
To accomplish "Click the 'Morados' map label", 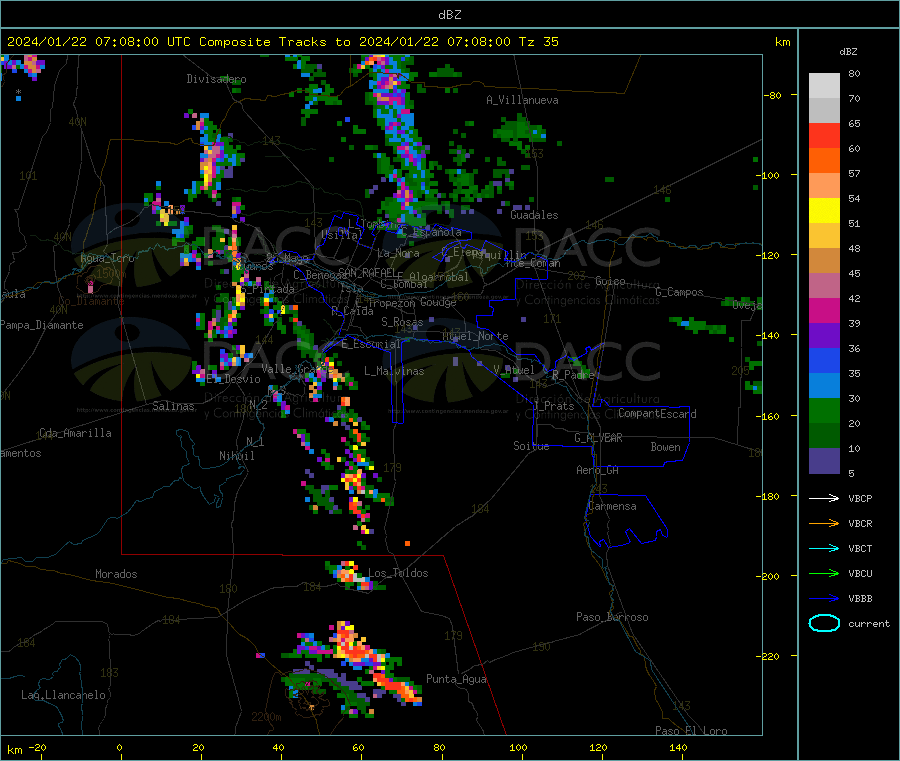I will (116, 574).
